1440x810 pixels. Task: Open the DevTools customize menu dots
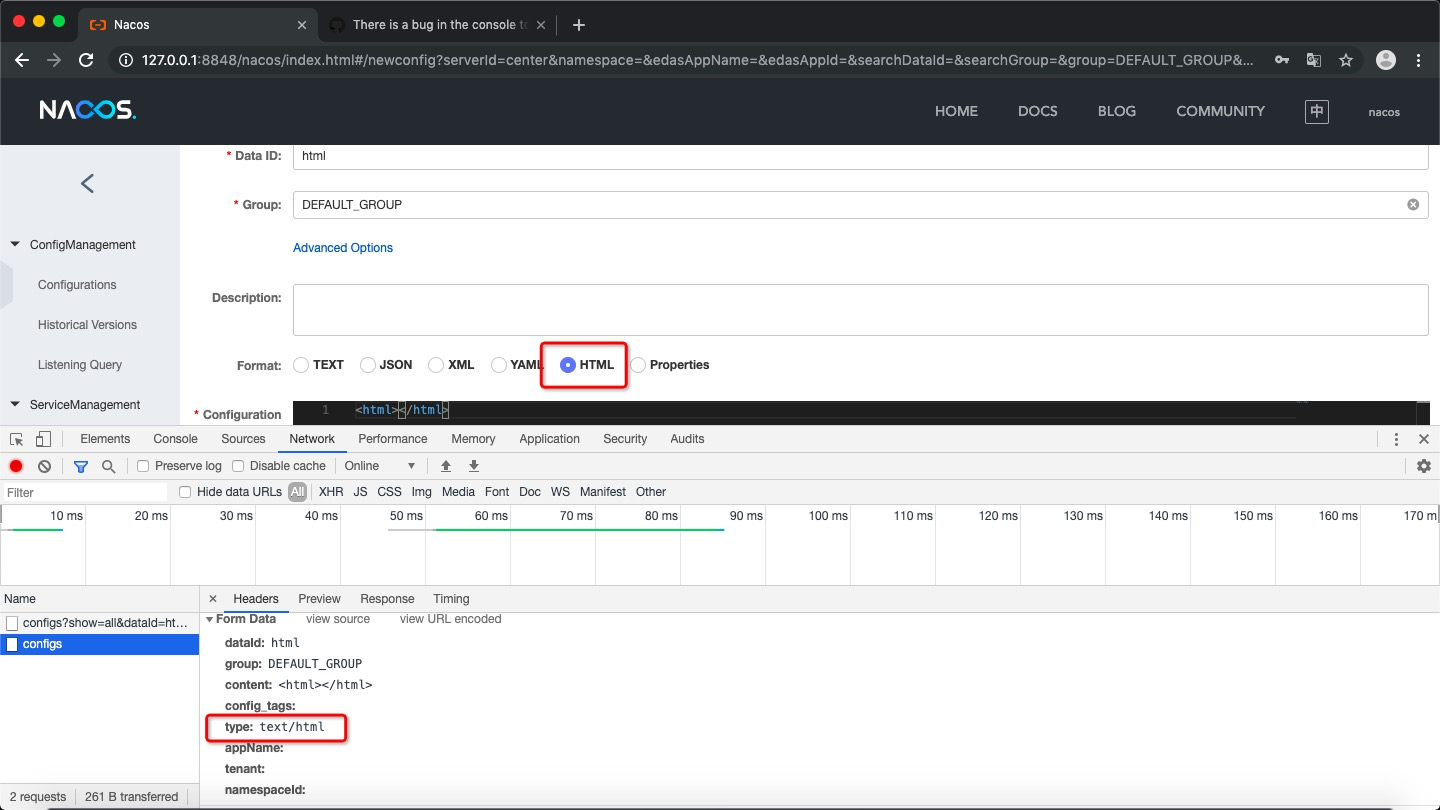1396,439
